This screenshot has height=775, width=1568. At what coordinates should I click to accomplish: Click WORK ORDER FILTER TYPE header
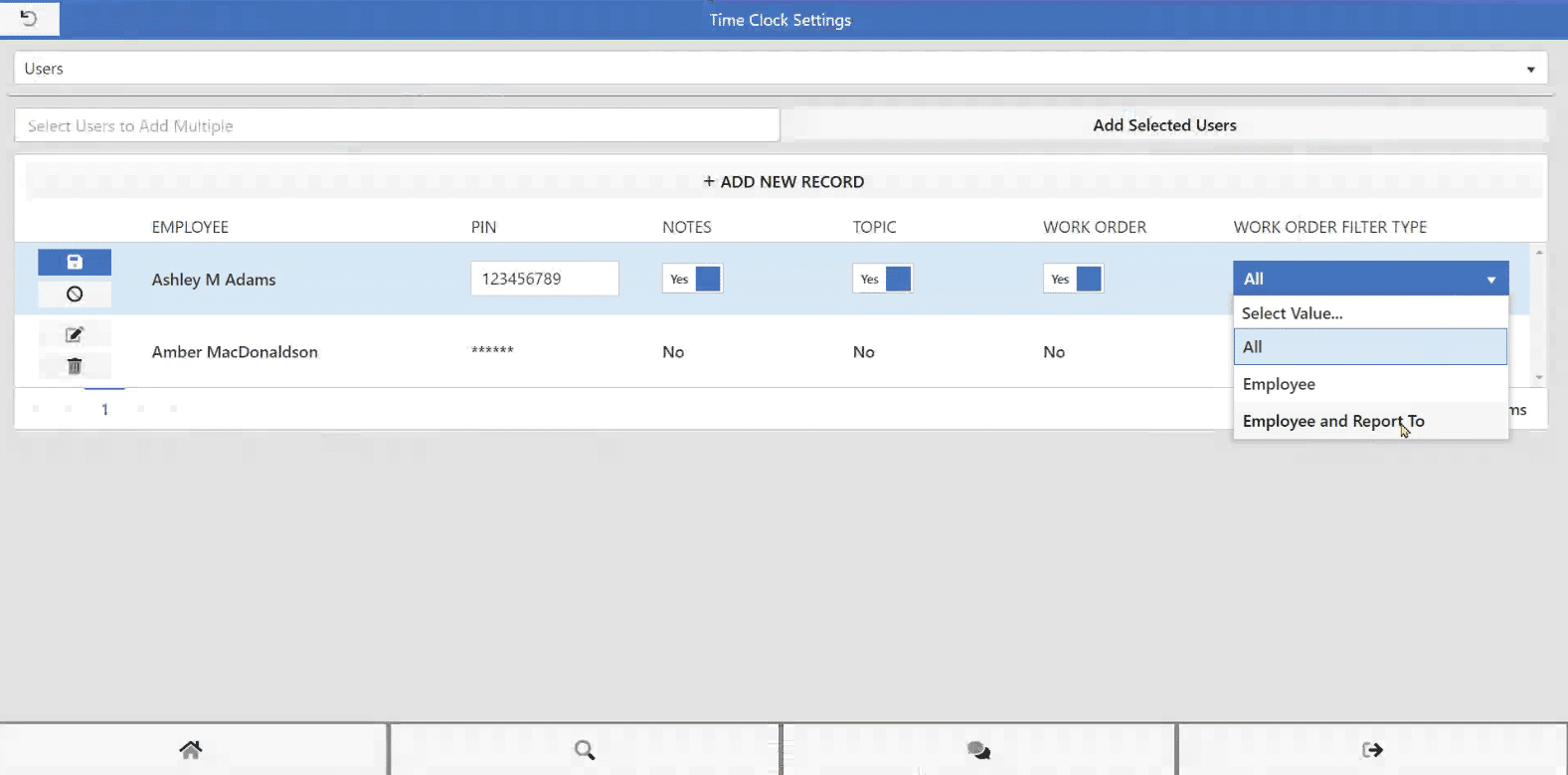(1330, 227)
